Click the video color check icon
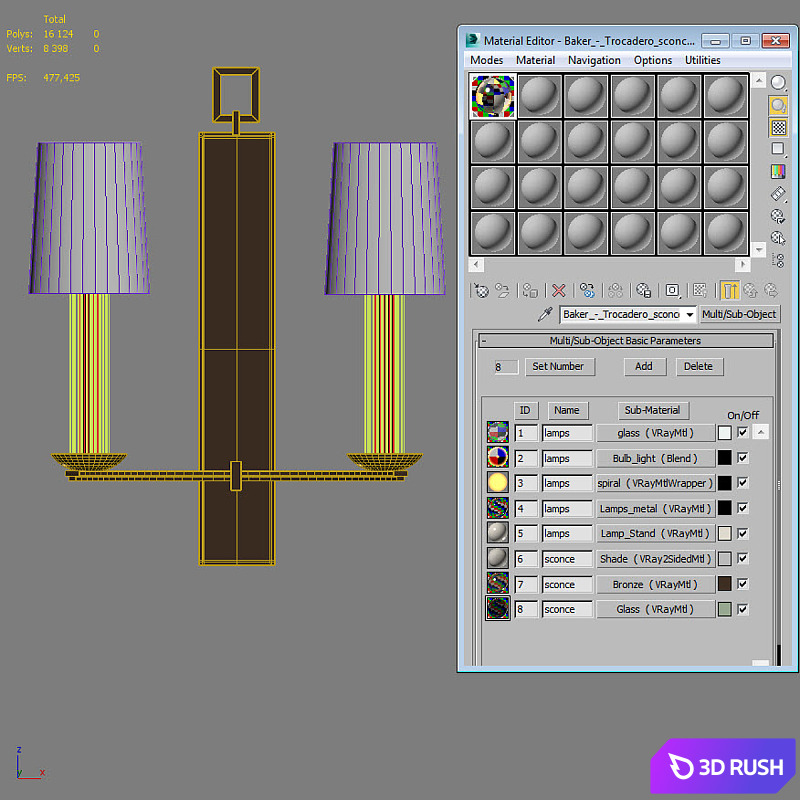Screen dimensions: 800x800 coord(778,171)
